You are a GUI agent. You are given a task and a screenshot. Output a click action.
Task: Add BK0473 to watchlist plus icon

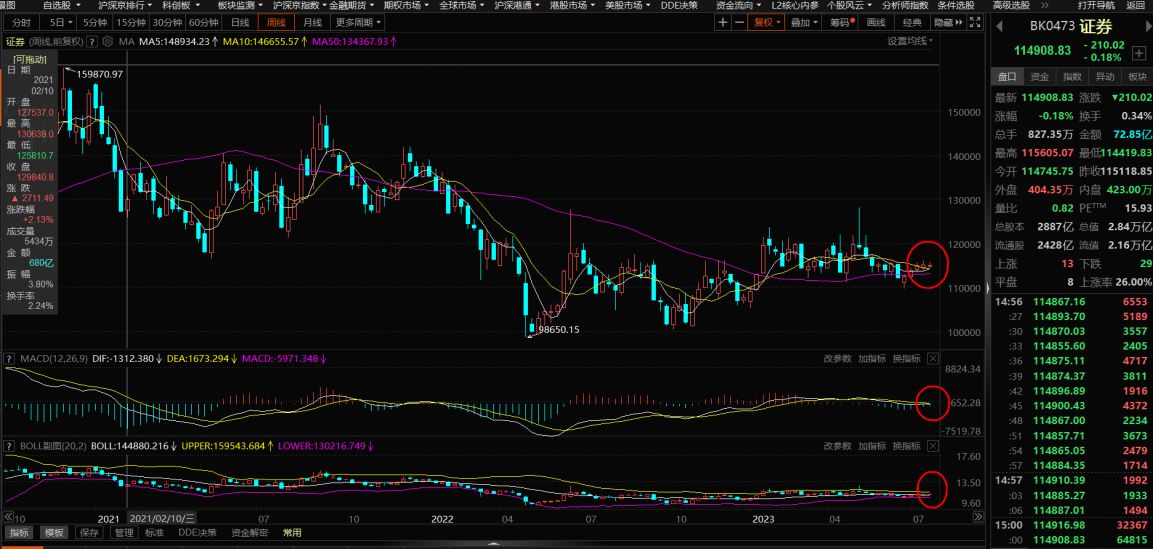tap(1138, 54)
